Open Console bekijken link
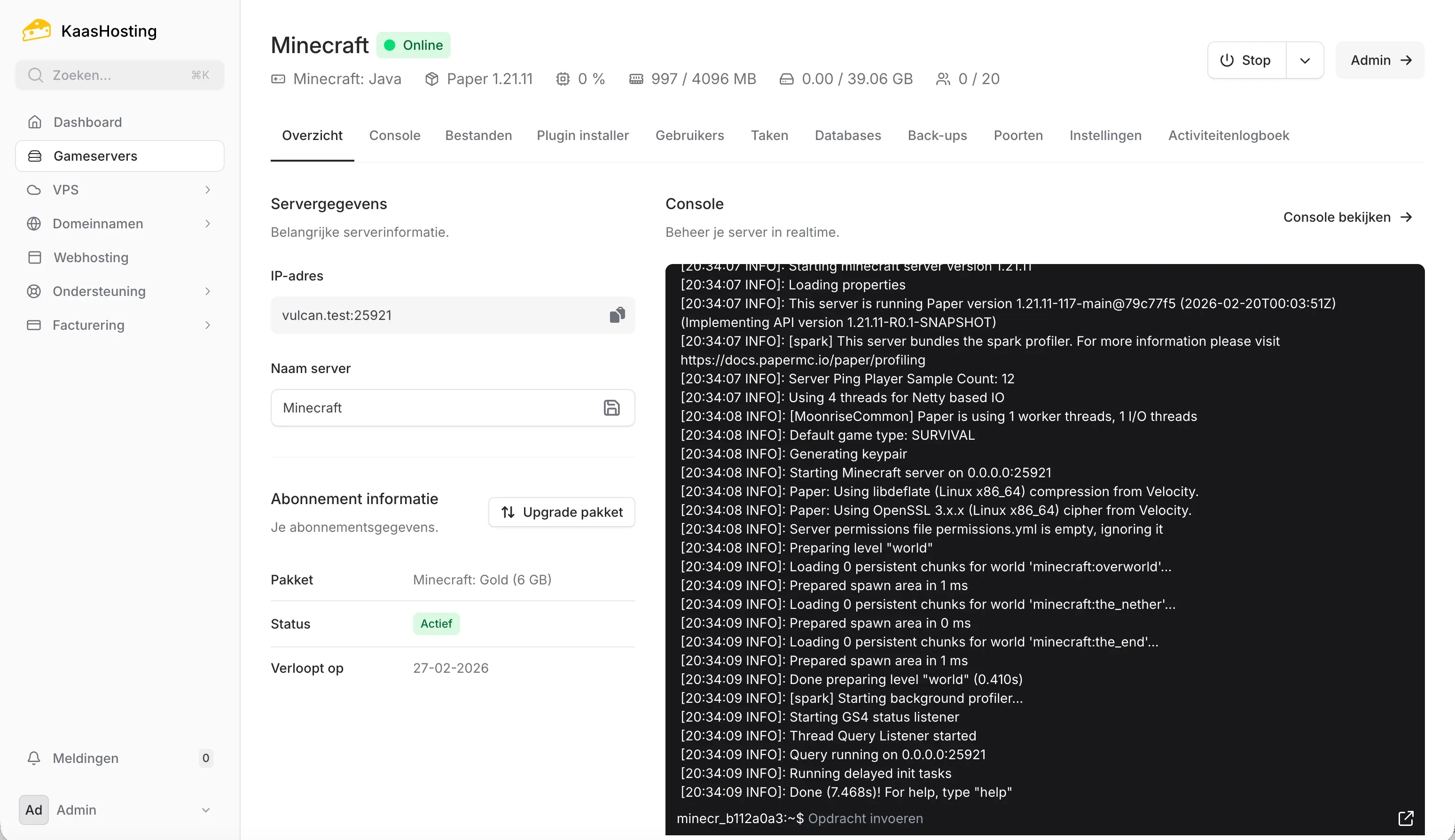This screenshot has width=1455, height=840. [1347, 217]
